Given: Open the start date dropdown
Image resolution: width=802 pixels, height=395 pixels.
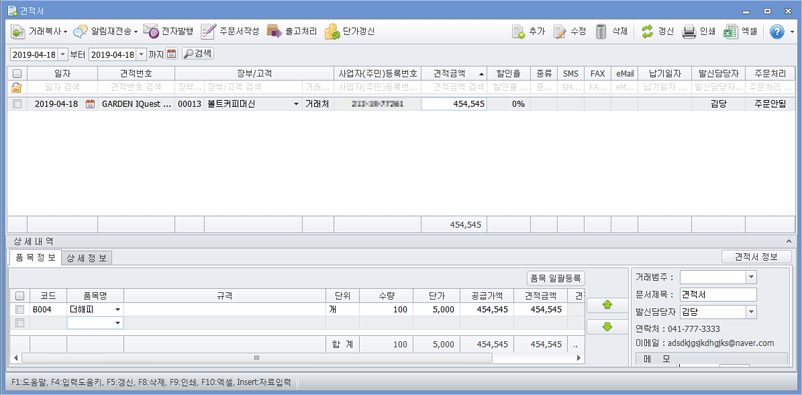Looking at the screenshot, I should tap(63, 54).
